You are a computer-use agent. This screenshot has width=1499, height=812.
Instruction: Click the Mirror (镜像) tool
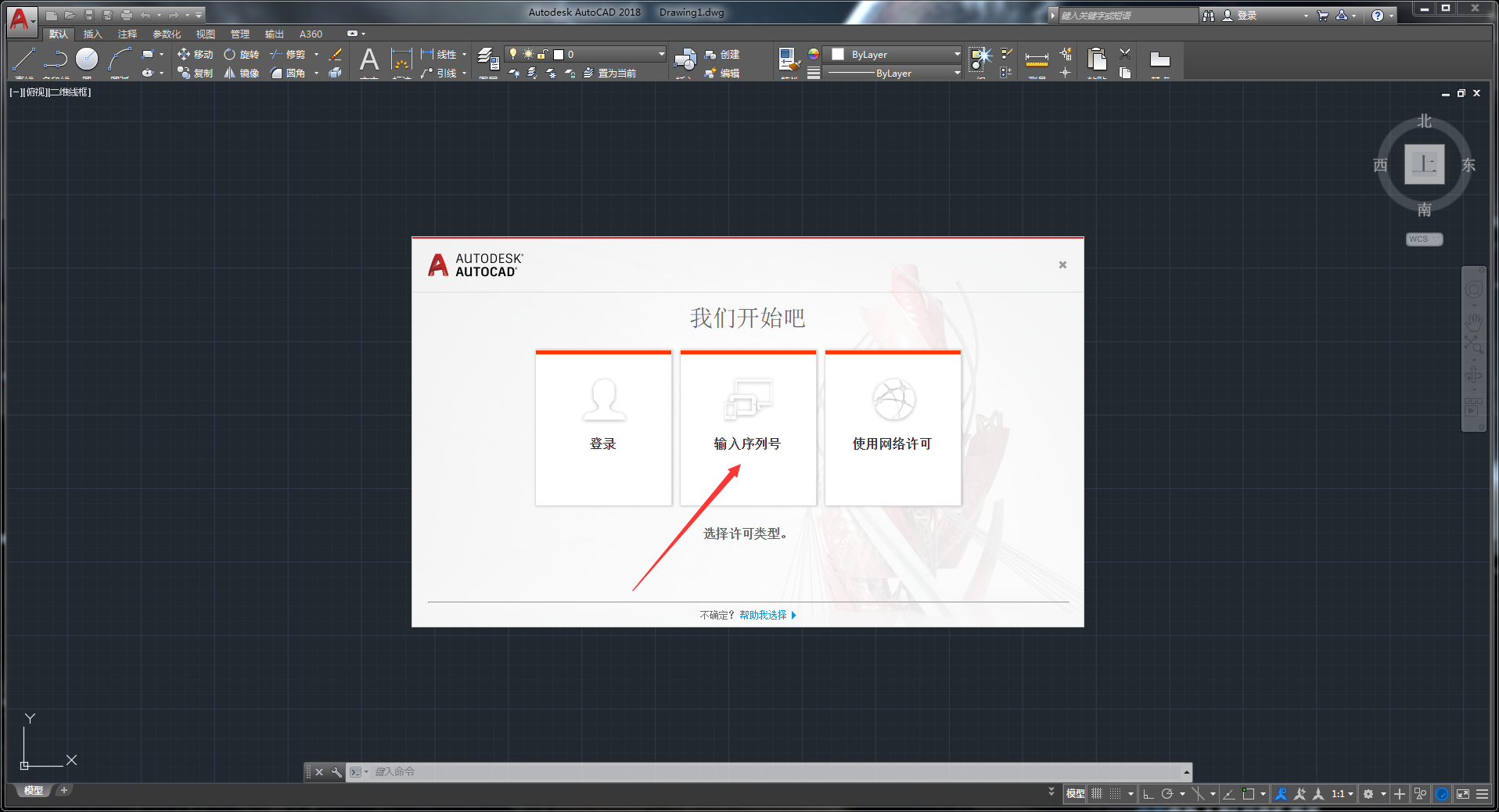(x=241, y=73)
